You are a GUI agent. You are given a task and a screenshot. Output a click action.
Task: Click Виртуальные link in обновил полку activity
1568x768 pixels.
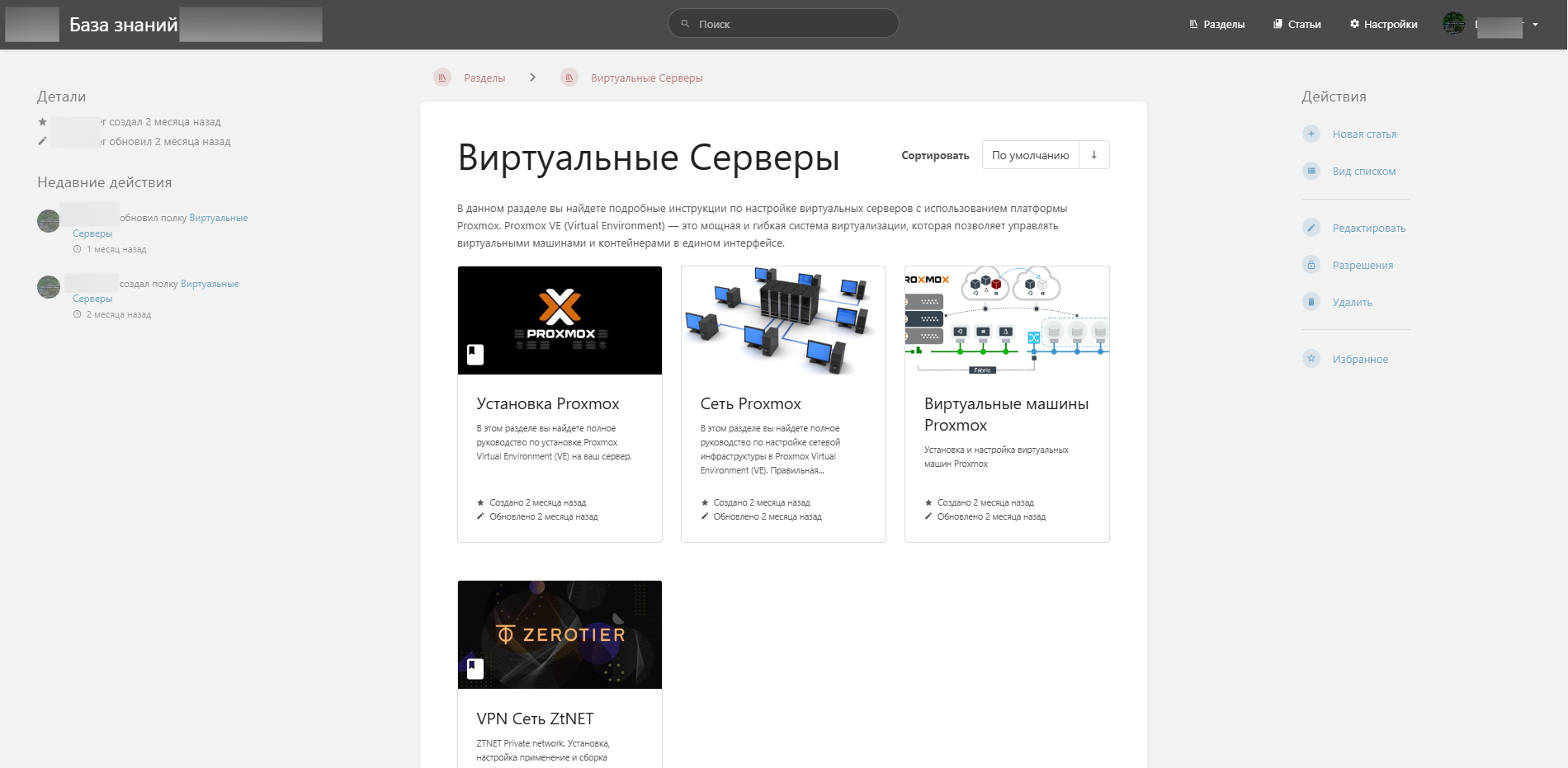pyautogui.click(x=219, y=218)
